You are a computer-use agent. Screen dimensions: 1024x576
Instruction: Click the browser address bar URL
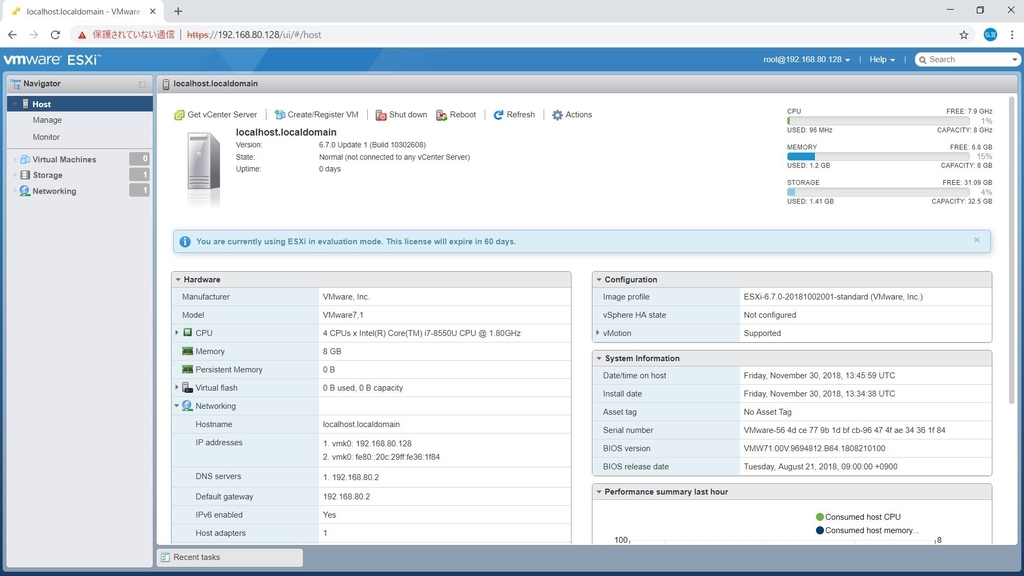[254, 35]
